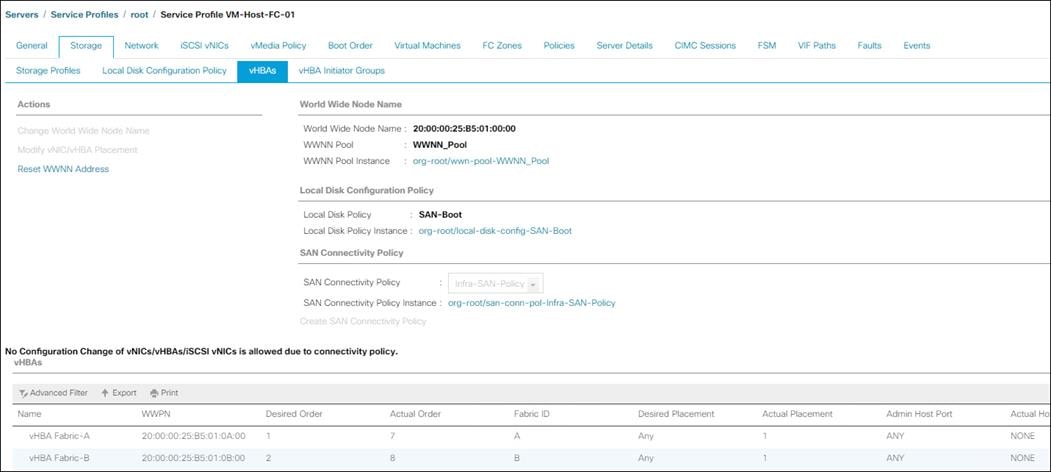Click the Advanced Filter funnel icon
1051x472 pixels.
pos(23,393)
